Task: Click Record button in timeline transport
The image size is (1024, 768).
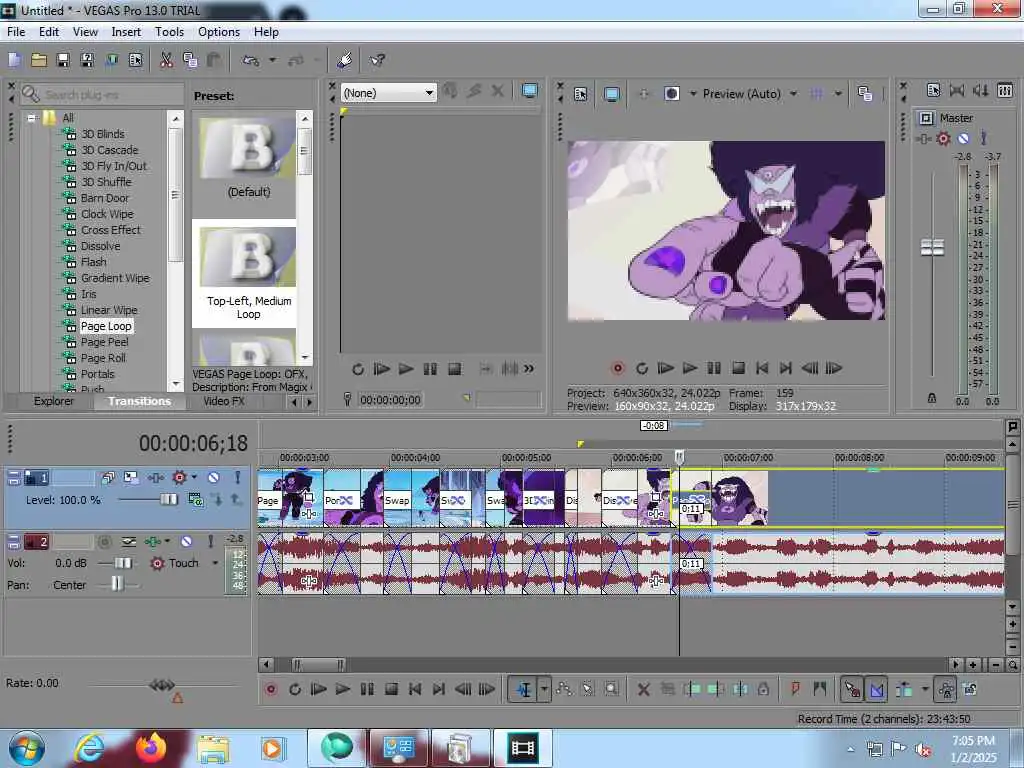Action: click(x=271, y=689)
